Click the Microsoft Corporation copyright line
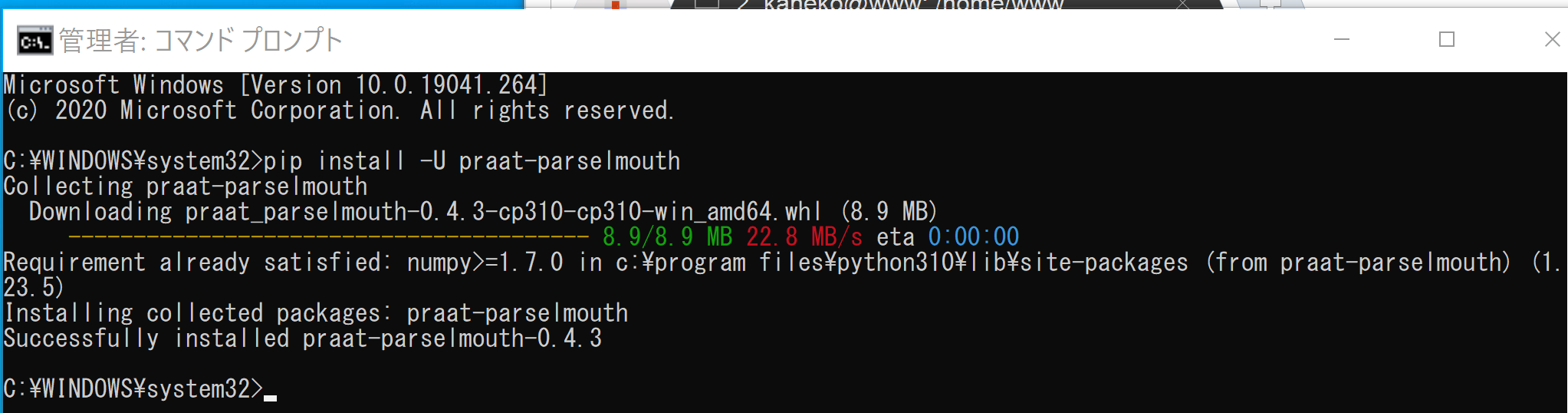 [340, 111]
